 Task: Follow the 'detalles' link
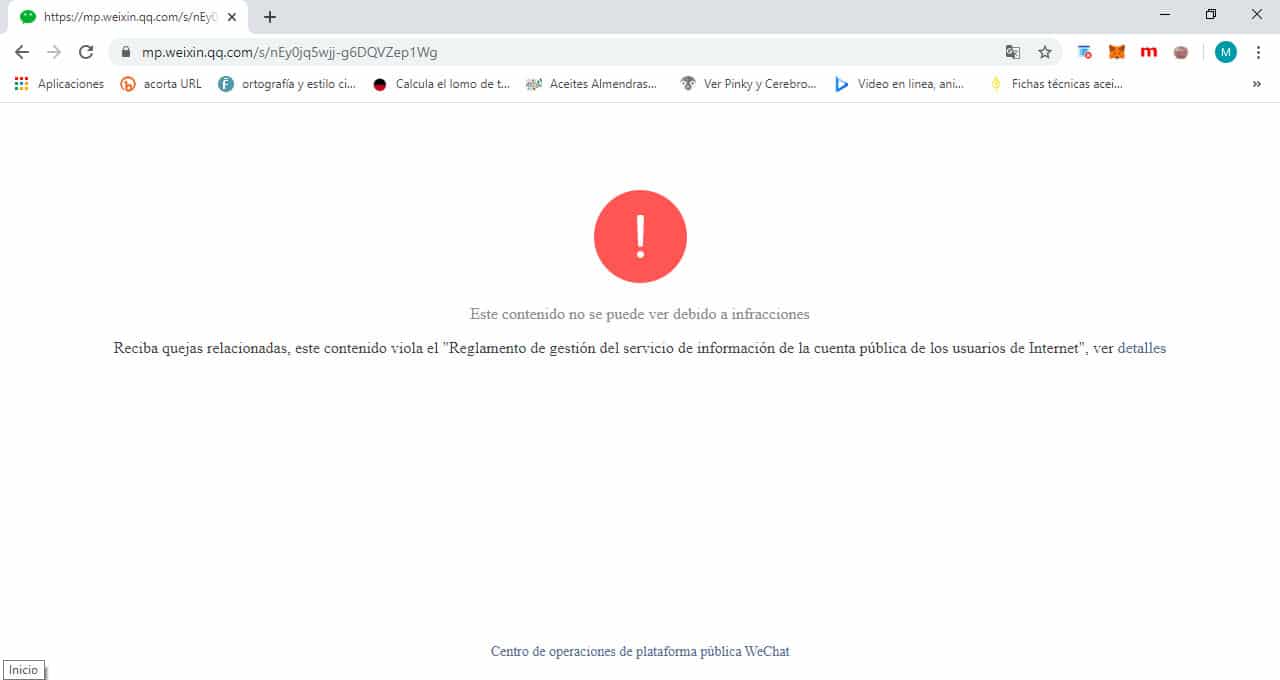1142,348
